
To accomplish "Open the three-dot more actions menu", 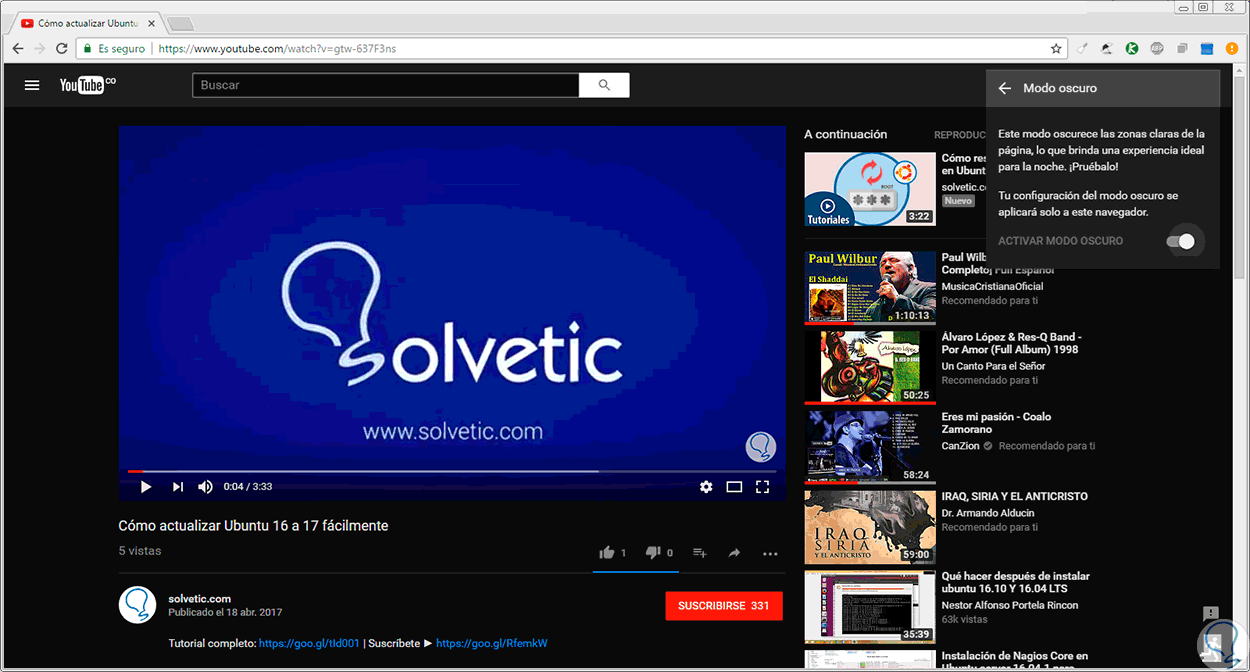I will click(x=770, y=553).
